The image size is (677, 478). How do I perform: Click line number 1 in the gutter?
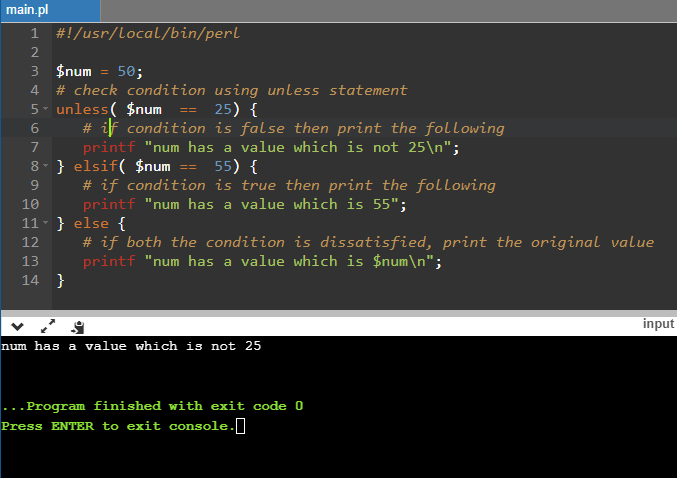[x=35, y=33]
